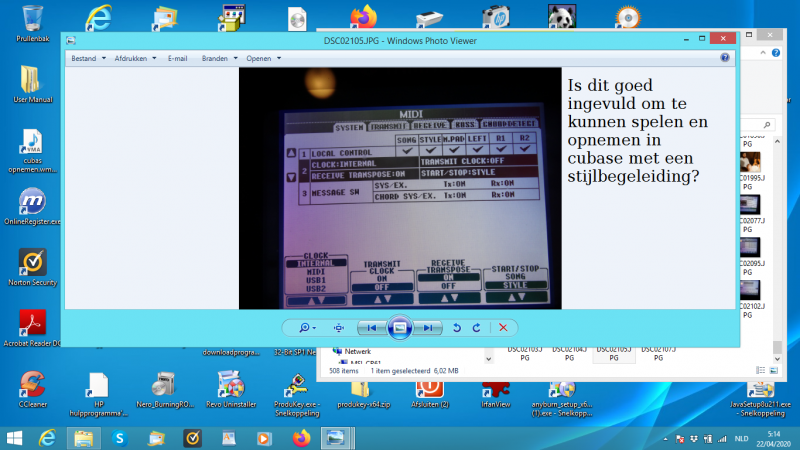Choose the E-mail menu item
The height and width of the screenshot is (450, 800).
(178, 58)
